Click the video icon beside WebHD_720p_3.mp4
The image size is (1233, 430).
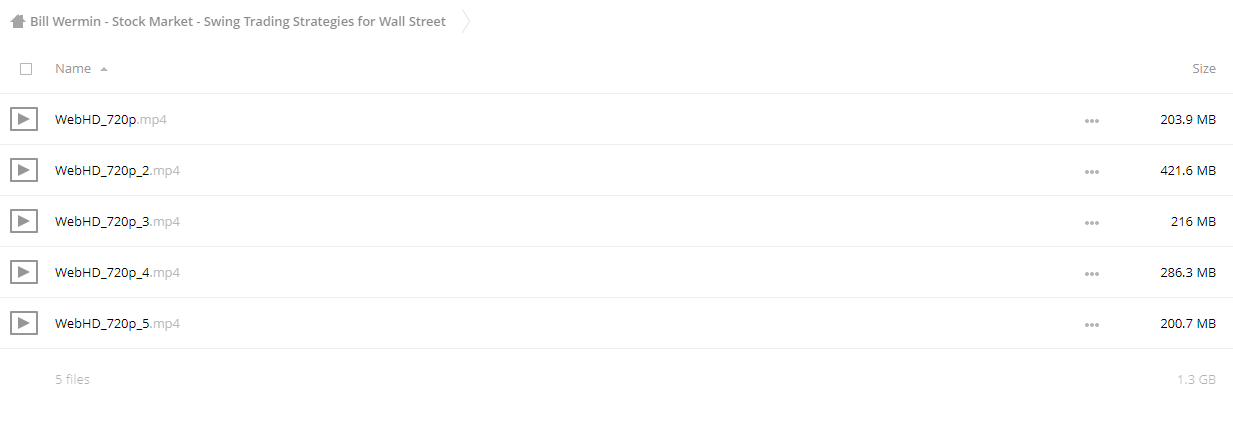coord(24,222)
